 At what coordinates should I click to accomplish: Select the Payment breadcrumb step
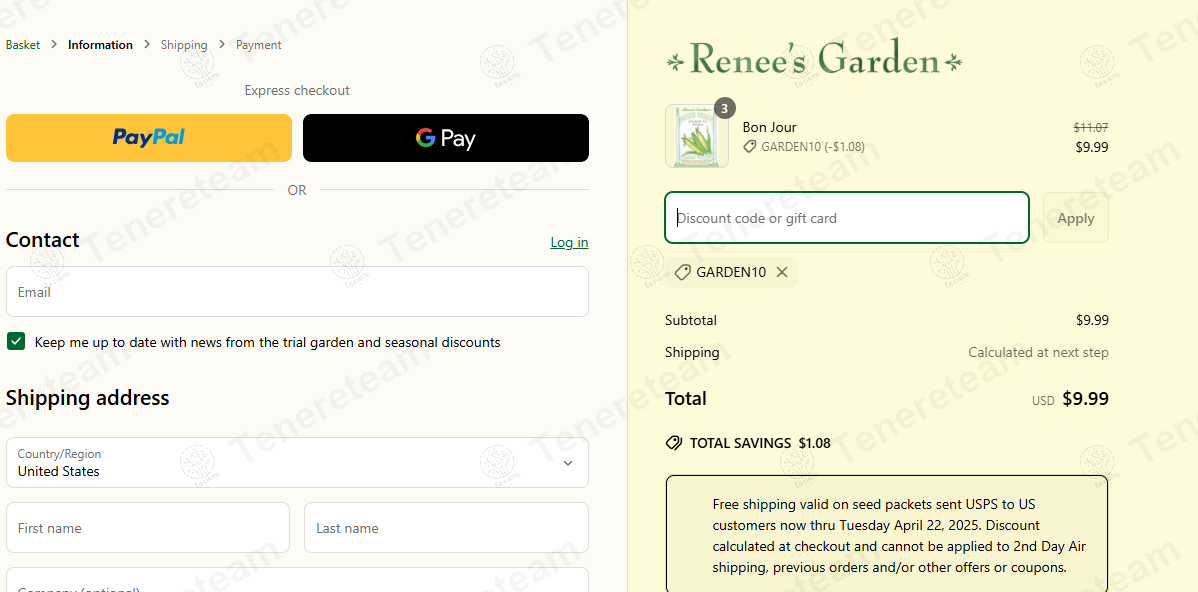(258, 45)
